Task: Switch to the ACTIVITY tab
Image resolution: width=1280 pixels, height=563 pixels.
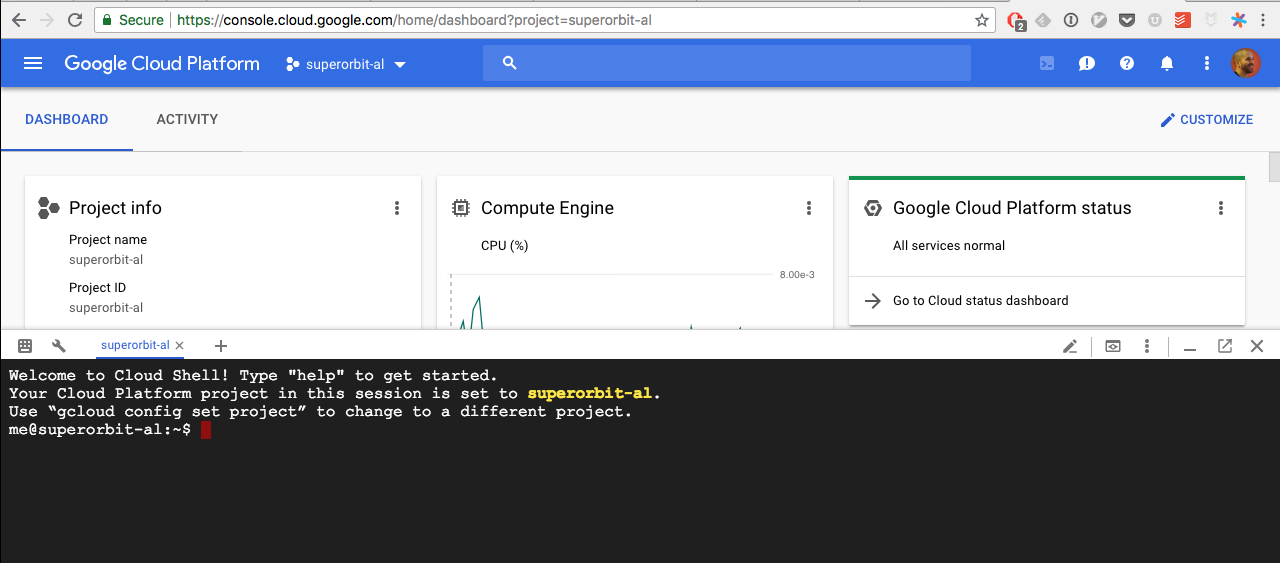Action: [187, 119]
